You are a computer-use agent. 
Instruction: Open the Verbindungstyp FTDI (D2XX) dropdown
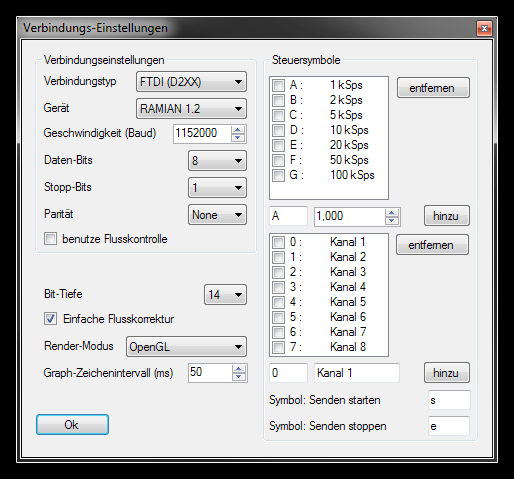pos(191,82)
